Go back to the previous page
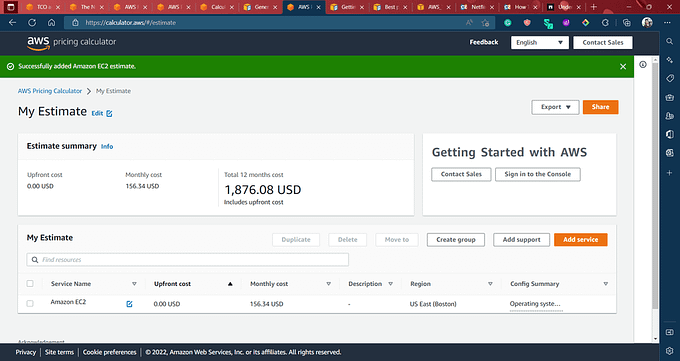The width and height of the screenshot is (680, 361). 12,23
